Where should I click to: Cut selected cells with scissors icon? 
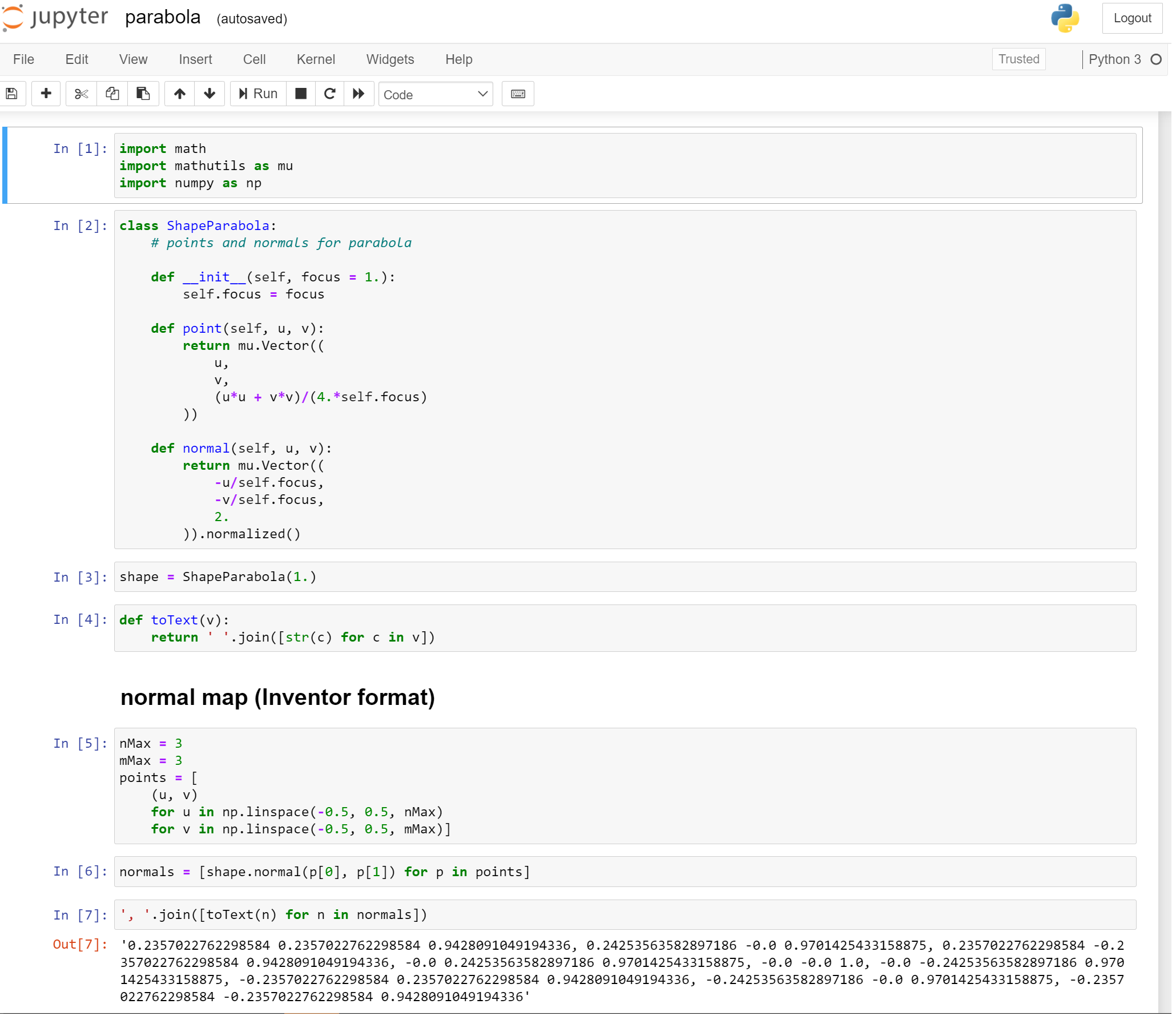pos(81,94)
